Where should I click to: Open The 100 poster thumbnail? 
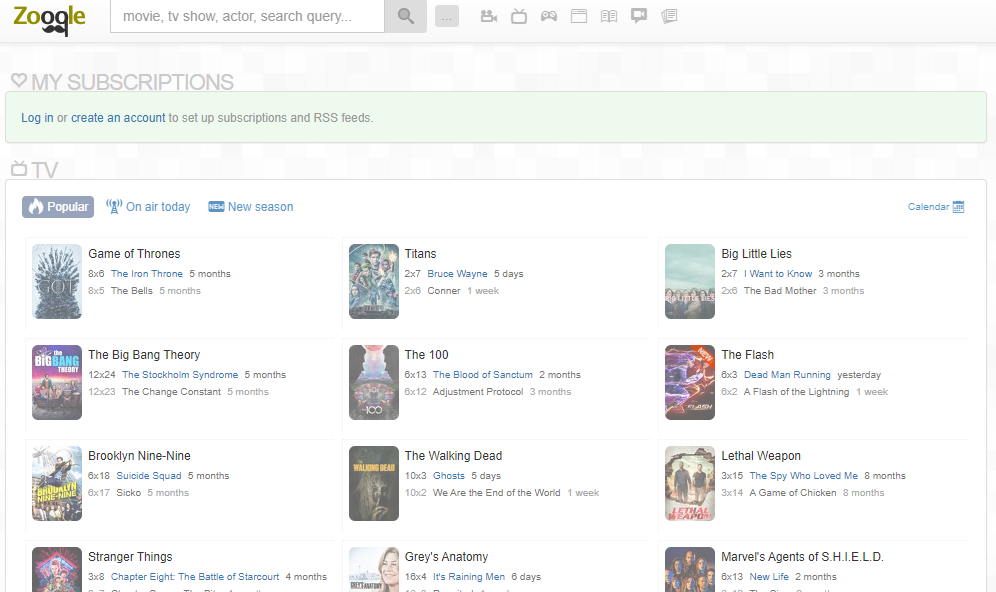pyautogui.click(x=374, y=382)
